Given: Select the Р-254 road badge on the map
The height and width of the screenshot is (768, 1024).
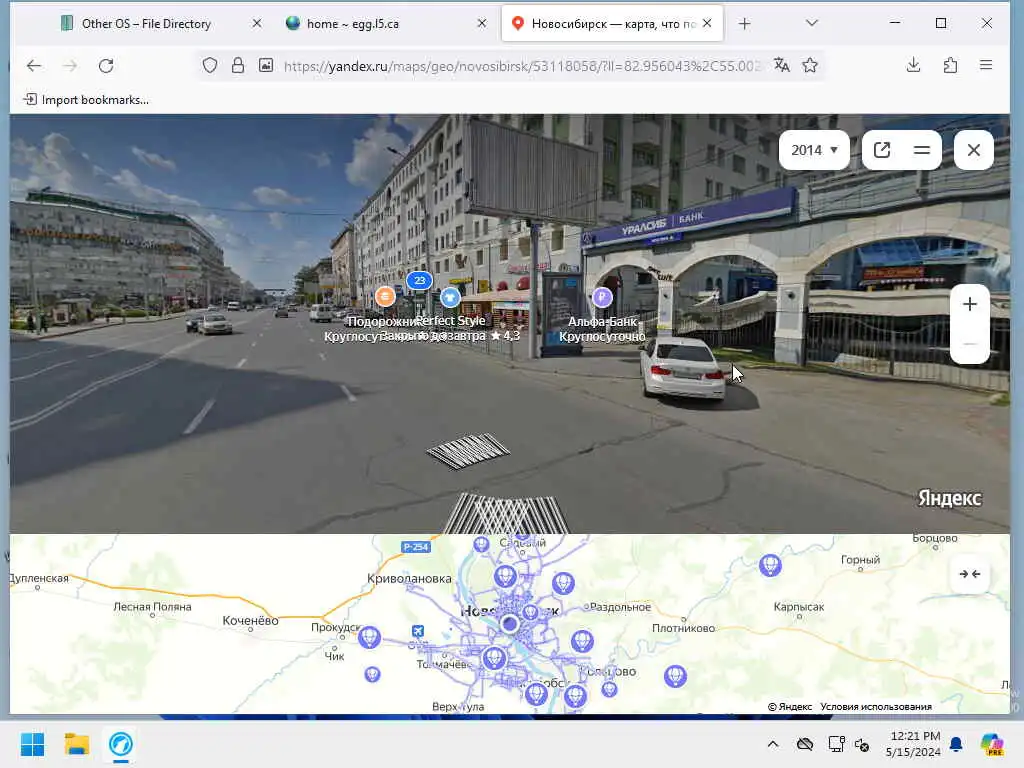Looking at the screenshot, I should [x=416, y=547].
